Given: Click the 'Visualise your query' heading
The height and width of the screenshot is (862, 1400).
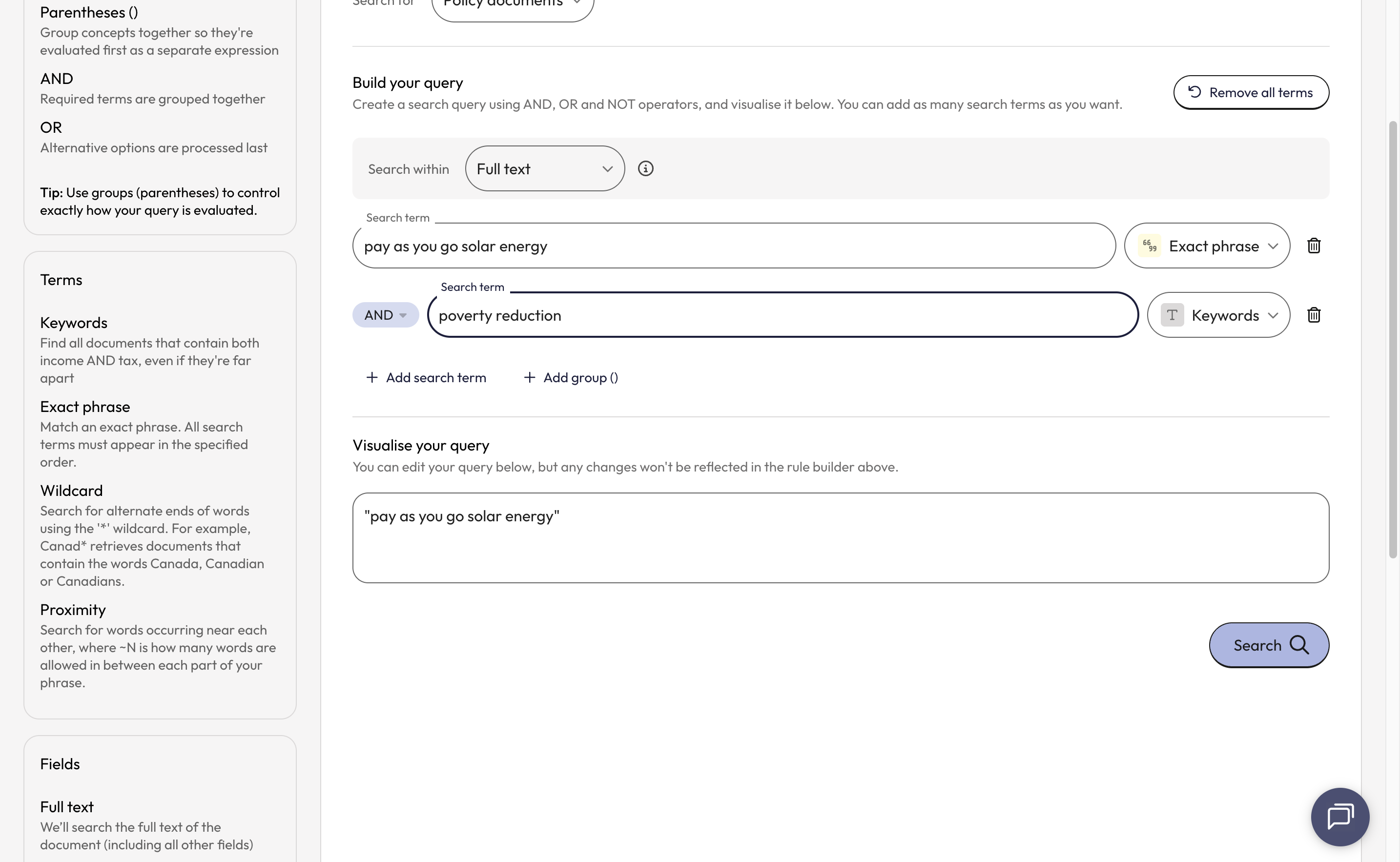Looking at the screenshot, I should pyautogui.click(x=421, y=445).
